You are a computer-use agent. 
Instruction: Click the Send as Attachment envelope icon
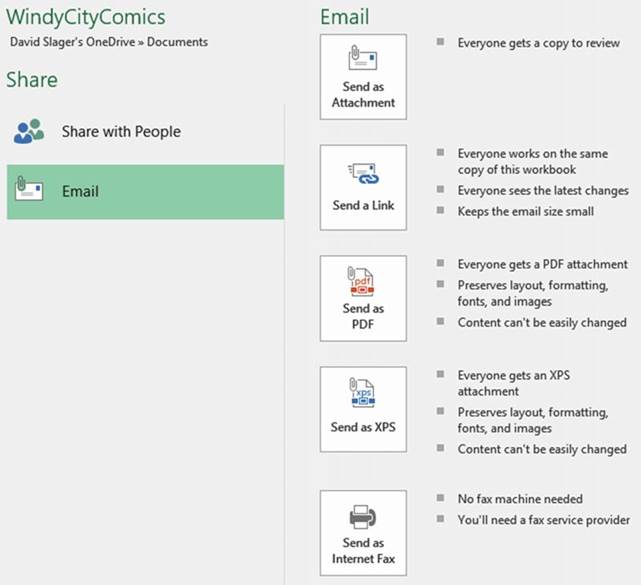pos(363,60)
